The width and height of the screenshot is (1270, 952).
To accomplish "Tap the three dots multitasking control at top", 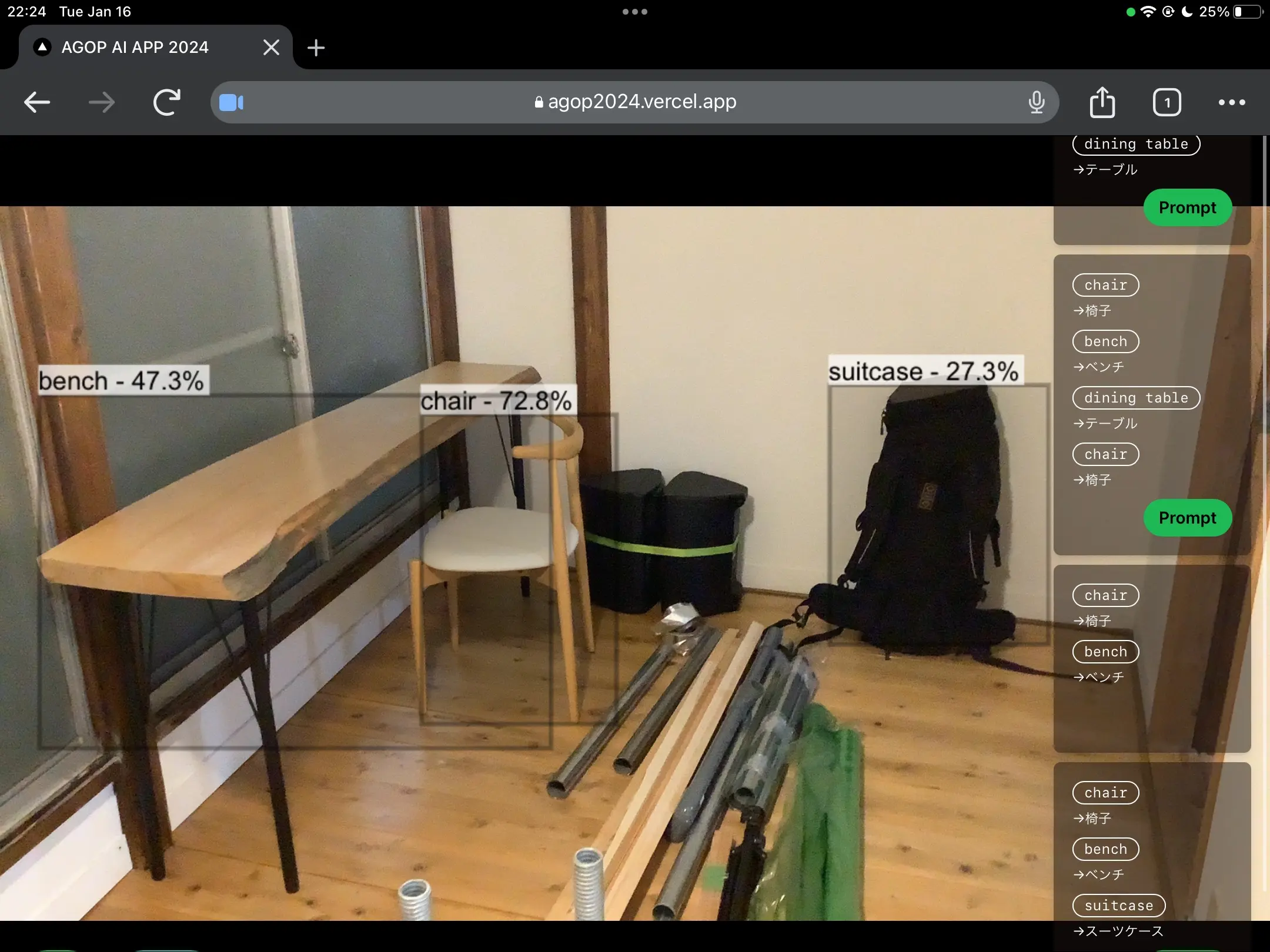I will (x=635, y=12).
